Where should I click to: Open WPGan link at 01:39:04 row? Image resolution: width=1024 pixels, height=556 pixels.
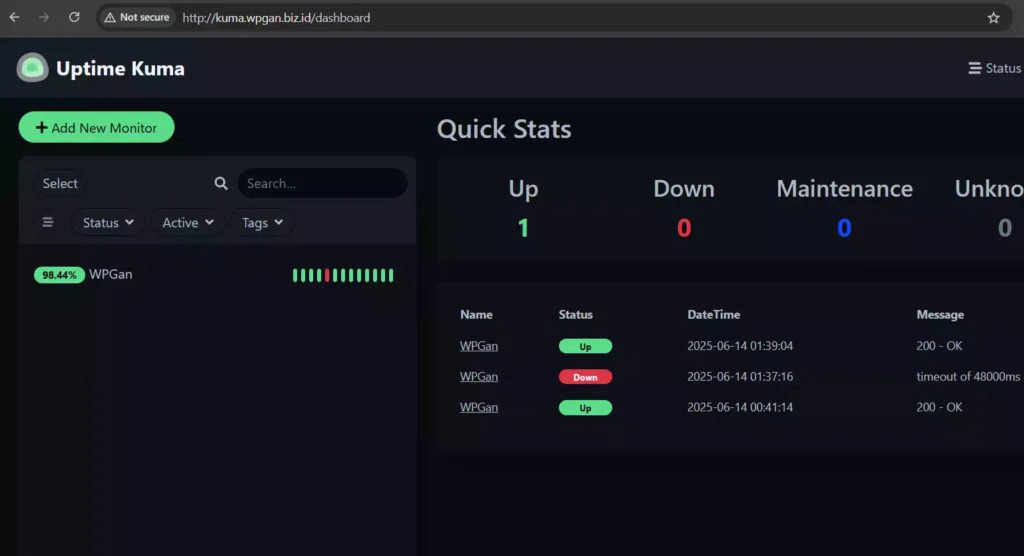[x=479, y=346]
